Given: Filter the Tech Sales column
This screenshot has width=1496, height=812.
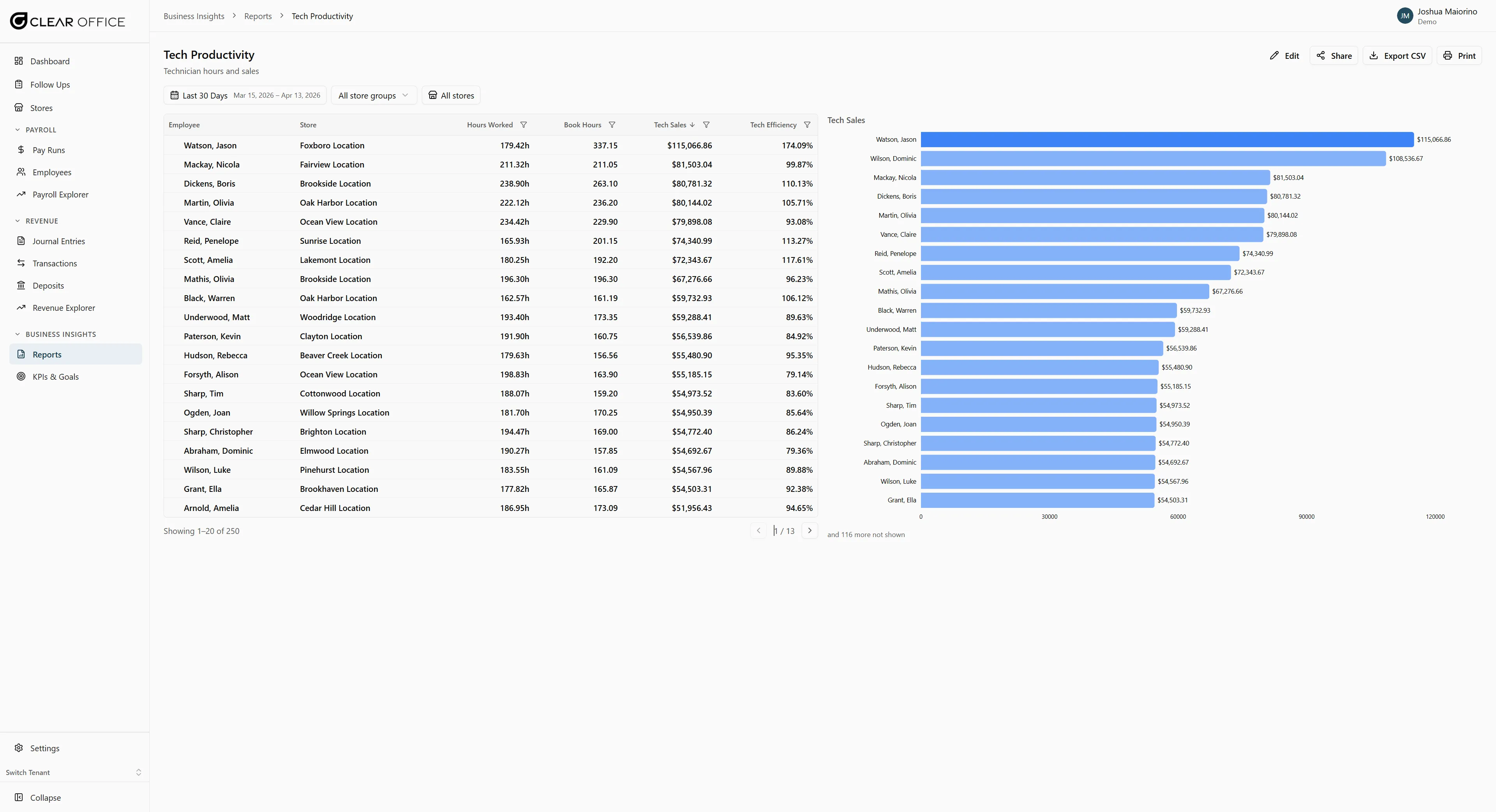Looking at the screenshot, I should [x=706, y=124].
